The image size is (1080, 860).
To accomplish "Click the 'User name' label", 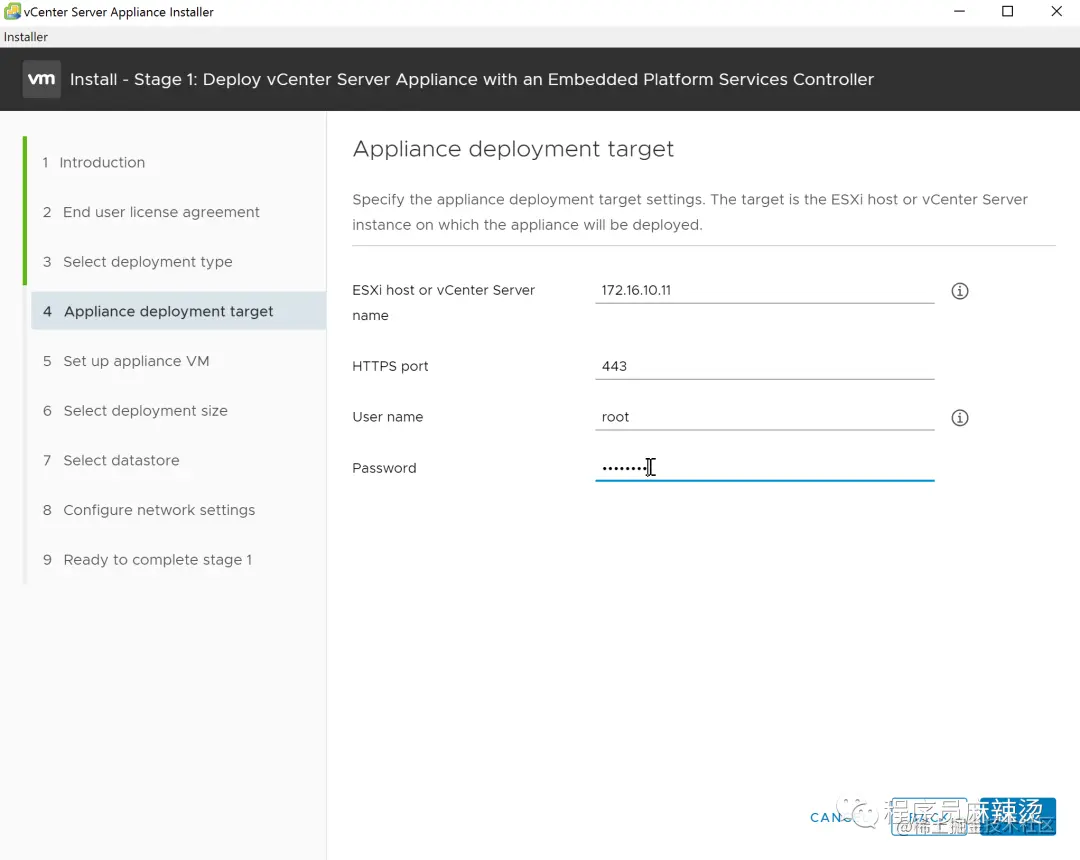I will (x=388, y=417).
